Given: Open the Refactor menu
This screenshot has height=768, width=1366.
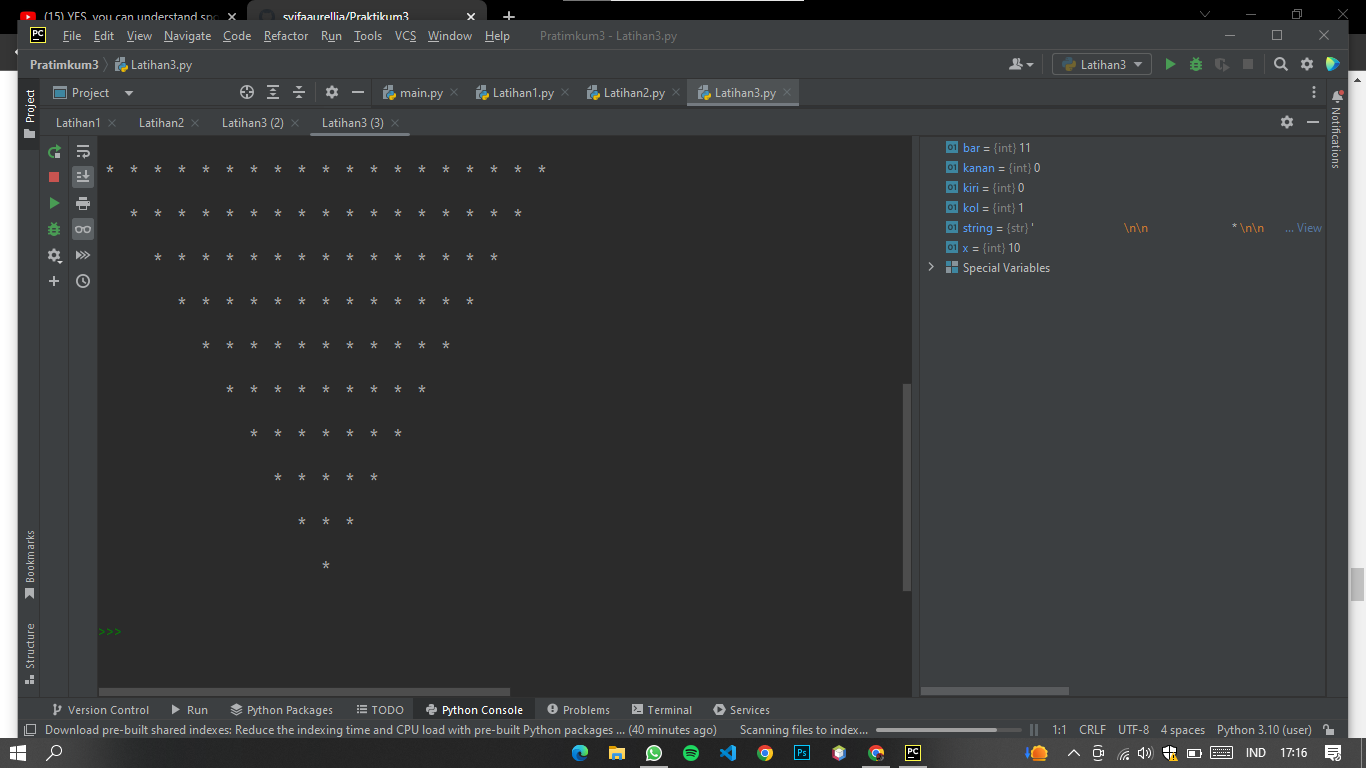Looking at the screenshot, I should [x=286, y=35].
